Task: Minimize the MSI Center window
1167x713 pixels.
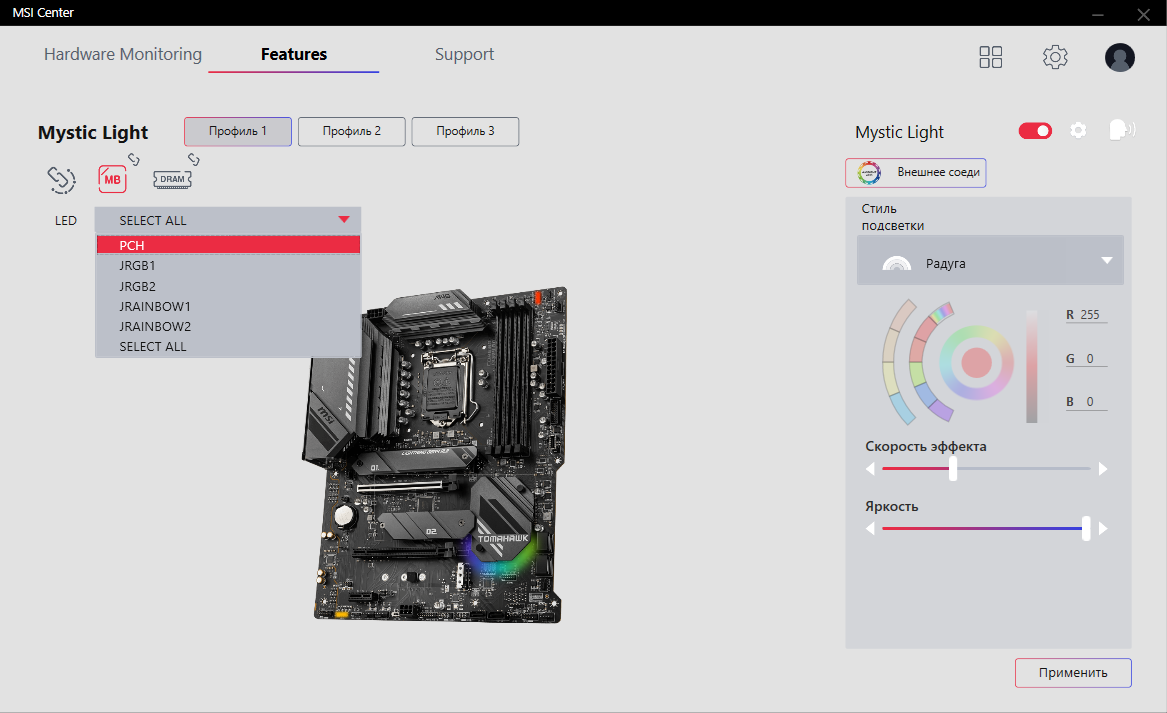Action: point(1098,13)
